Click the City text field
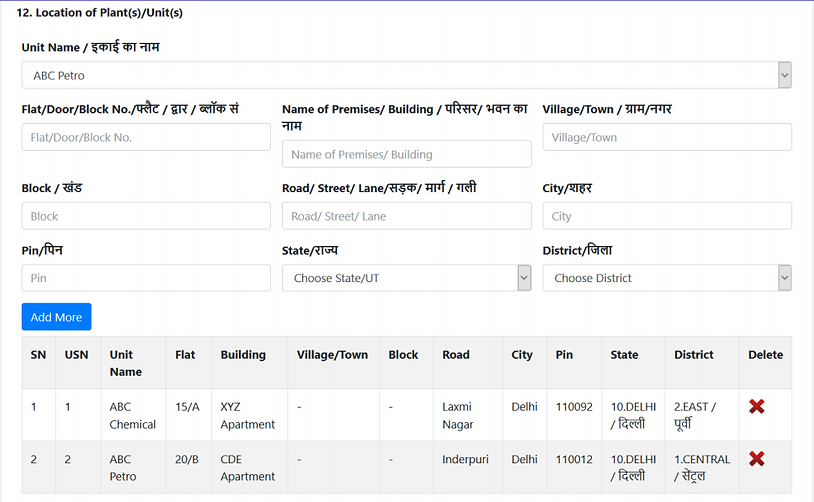This screenshot has height=502, width=814. [666, 216]
